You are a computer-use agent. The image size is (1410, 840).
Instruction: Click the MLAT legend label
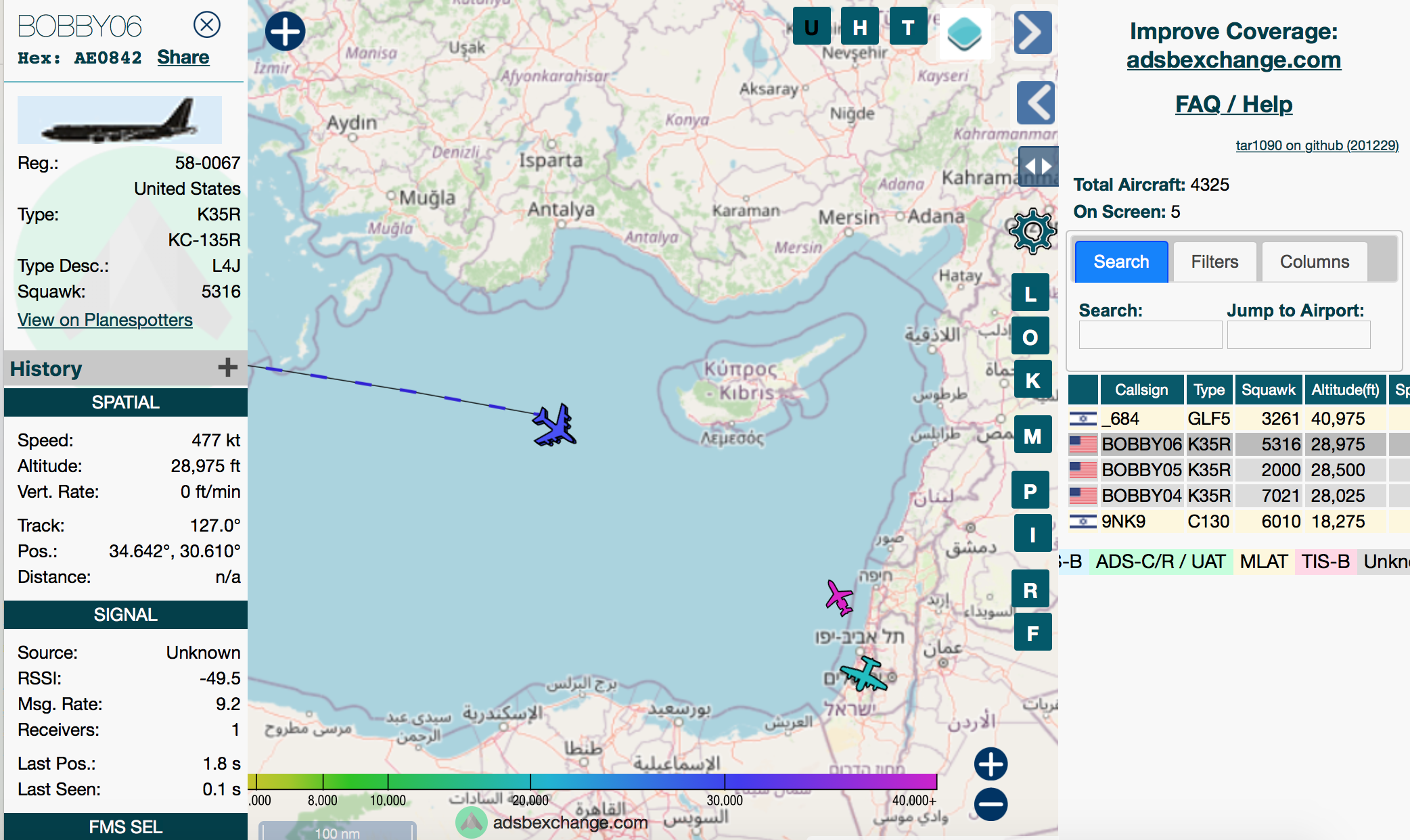coord(1263,561)
